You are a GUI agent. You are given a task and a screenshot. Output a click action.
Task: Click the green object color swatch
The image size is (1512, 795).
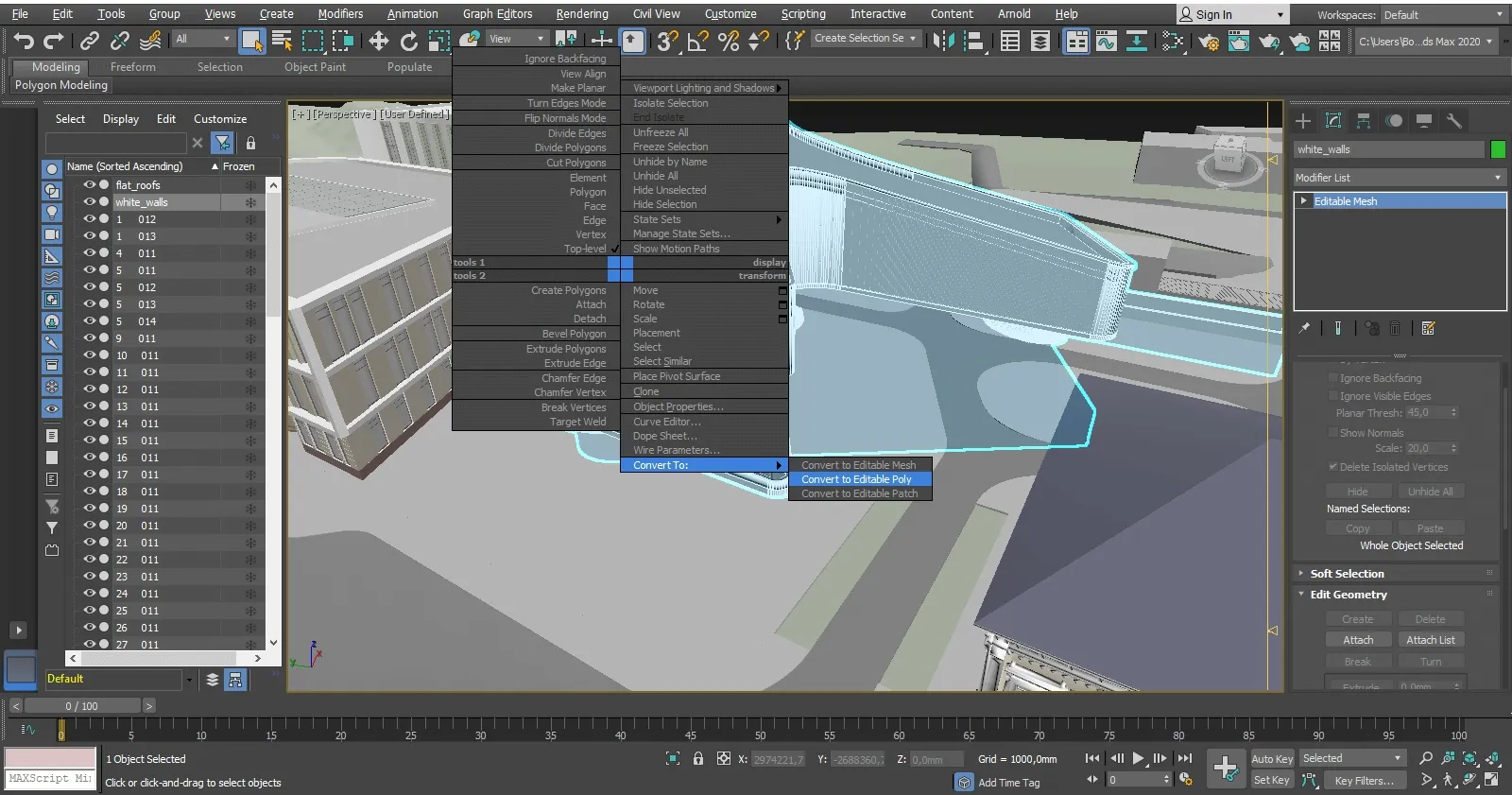[1497, 149]
